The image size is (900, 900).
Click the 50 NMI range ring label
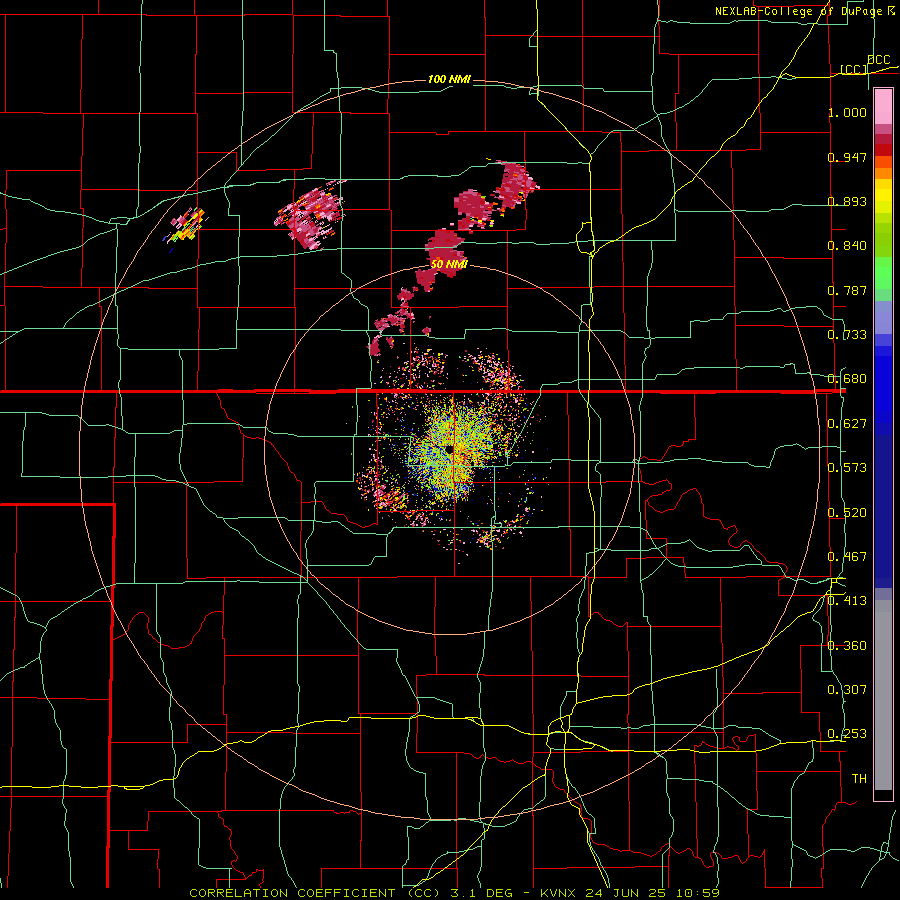pos(449,264)
